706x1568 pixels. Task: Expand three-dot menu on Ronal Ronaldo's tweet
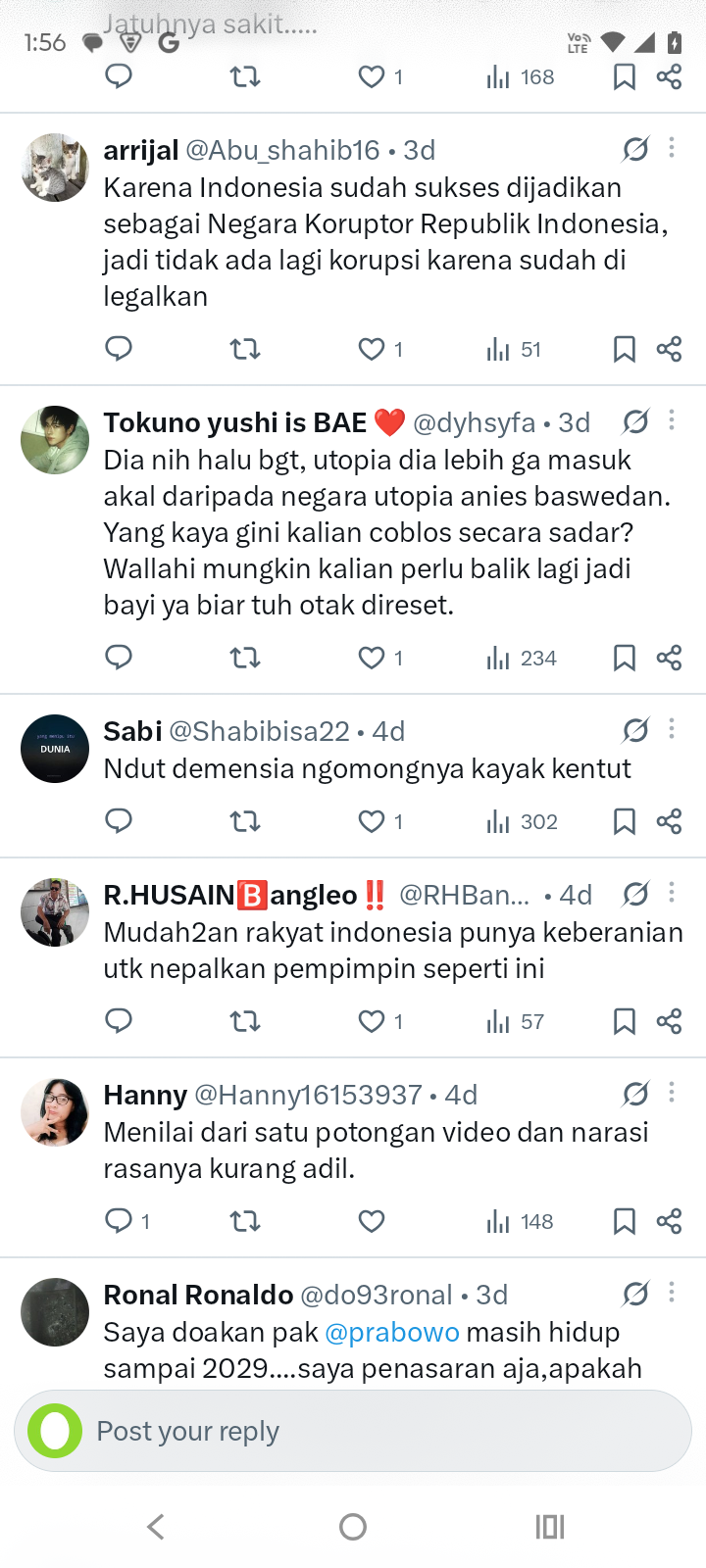point(672,1293)
